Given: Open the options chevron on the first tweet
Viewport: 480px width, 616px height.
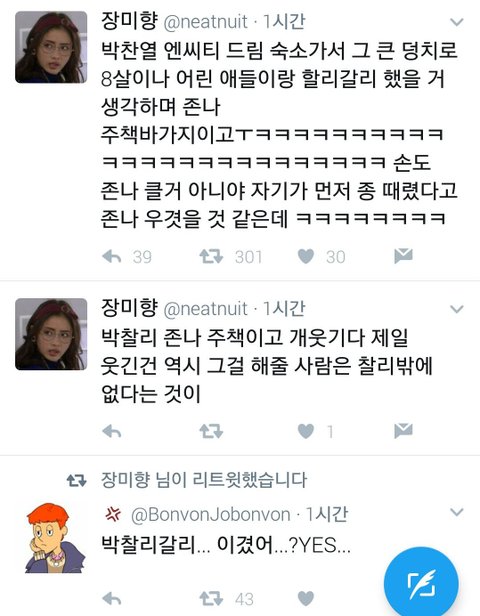Looking at the screenshot, I should [456, 22].
